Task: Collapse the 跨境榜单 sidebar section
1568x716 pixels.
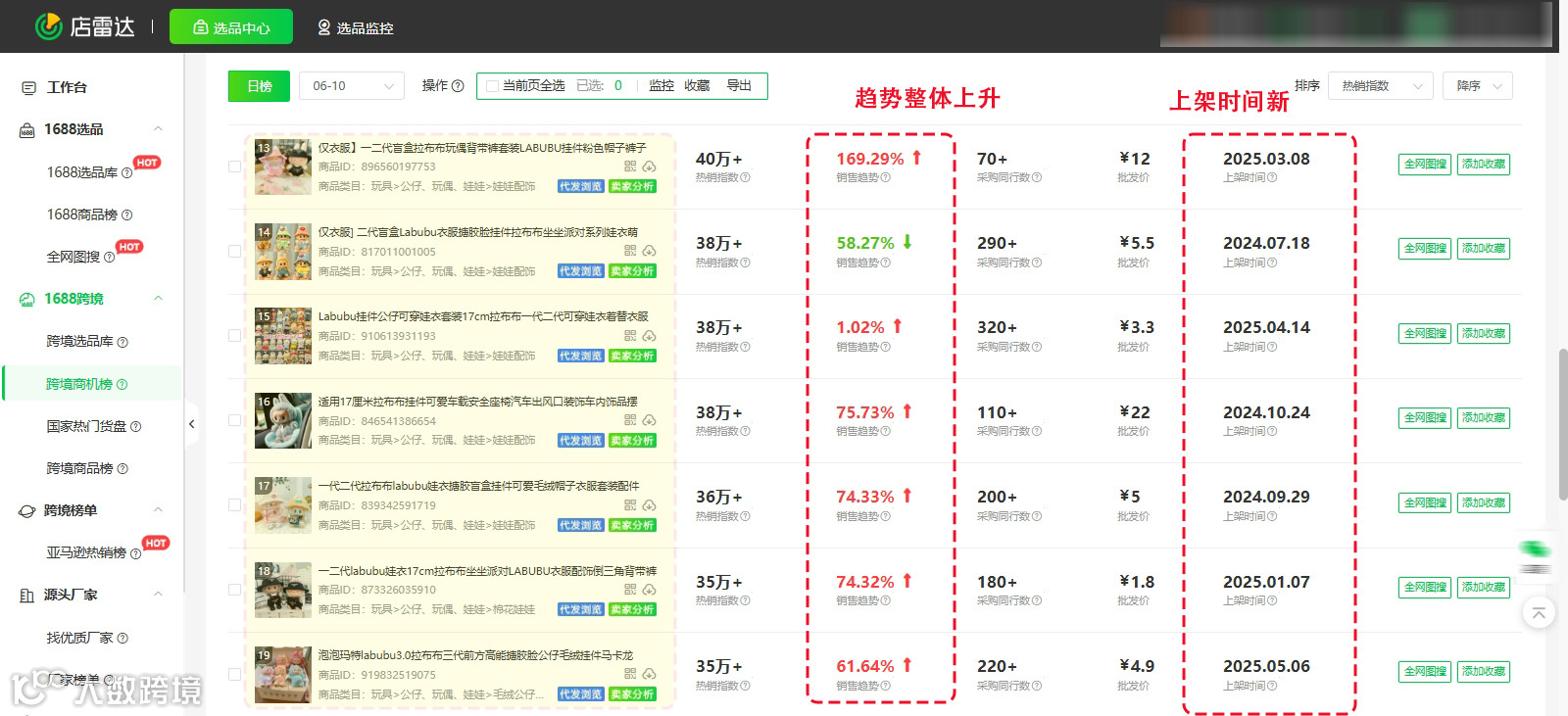Action: coord(158,510)
